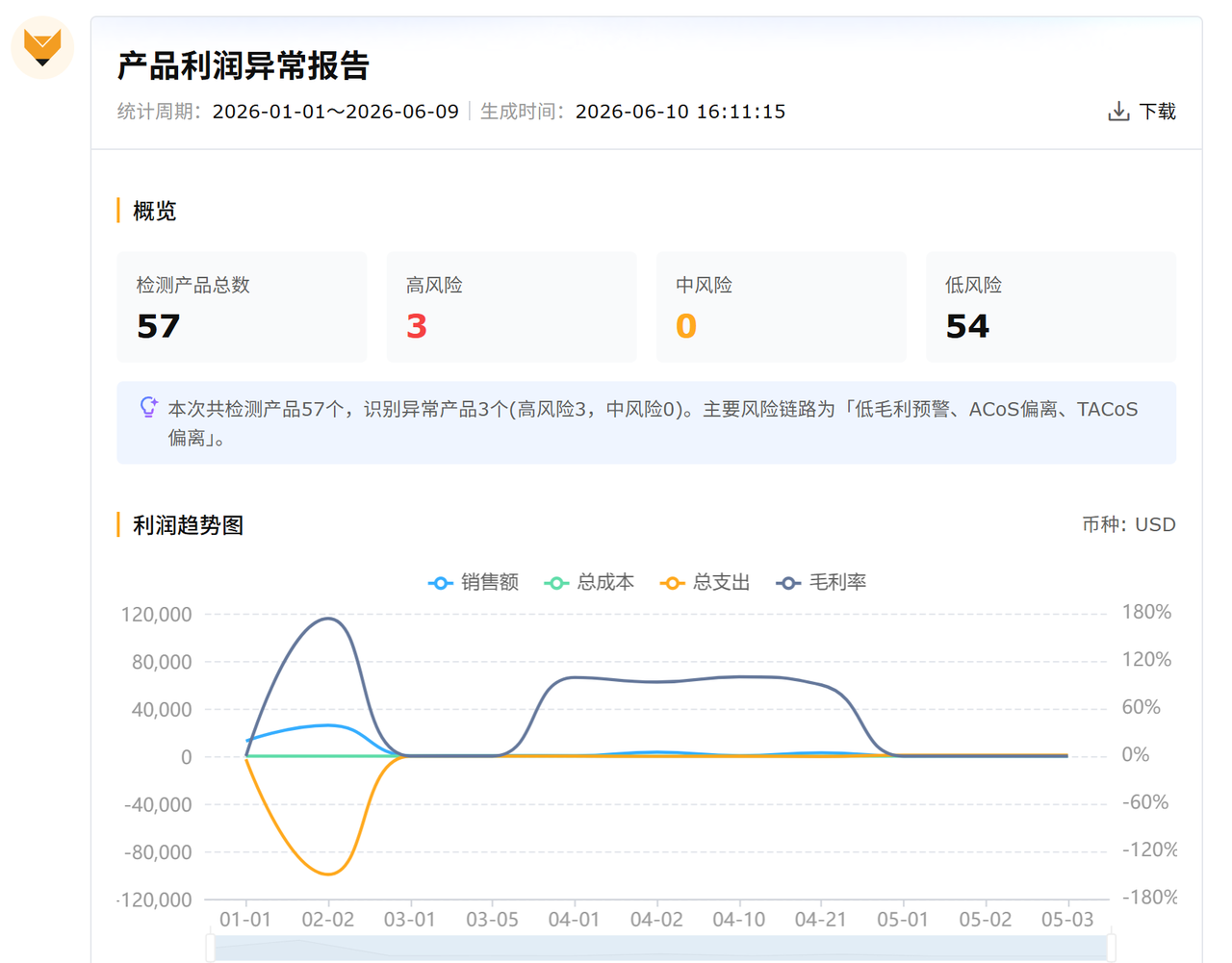Click the 毛利率 slate-blue legend marker
The image size is (1232, 963).
click(x=788, y=583)
